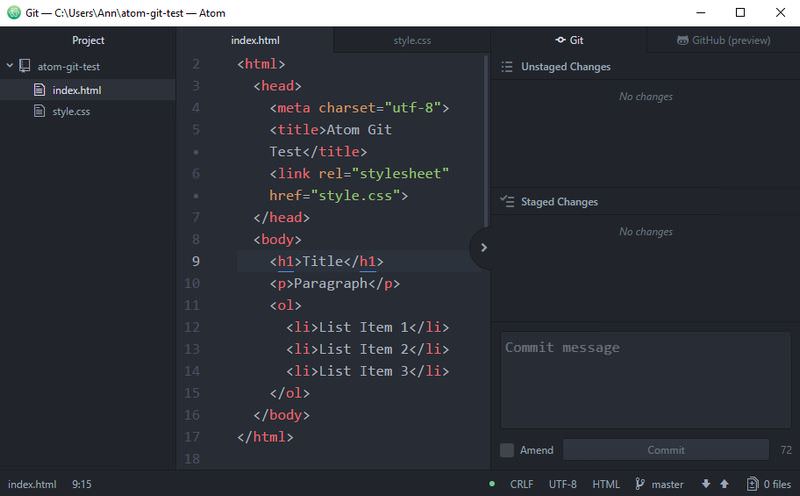This screenshot has width=800, height=496.
Task: Open the HTML grammar selector
Action: tap(606, 484)
